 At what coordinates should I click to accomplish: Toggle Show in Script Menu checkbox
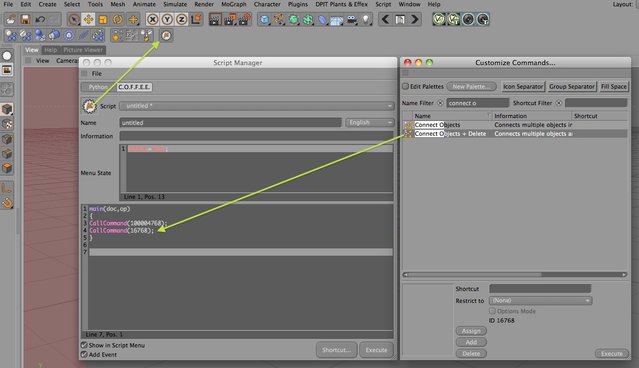coord(84,345)
